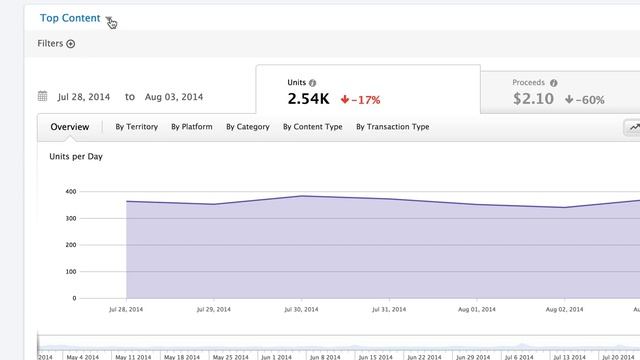The width and height of the screenshot is (640, 360).
Task: Click the $2.10 proceeds value
Action: 533,99
